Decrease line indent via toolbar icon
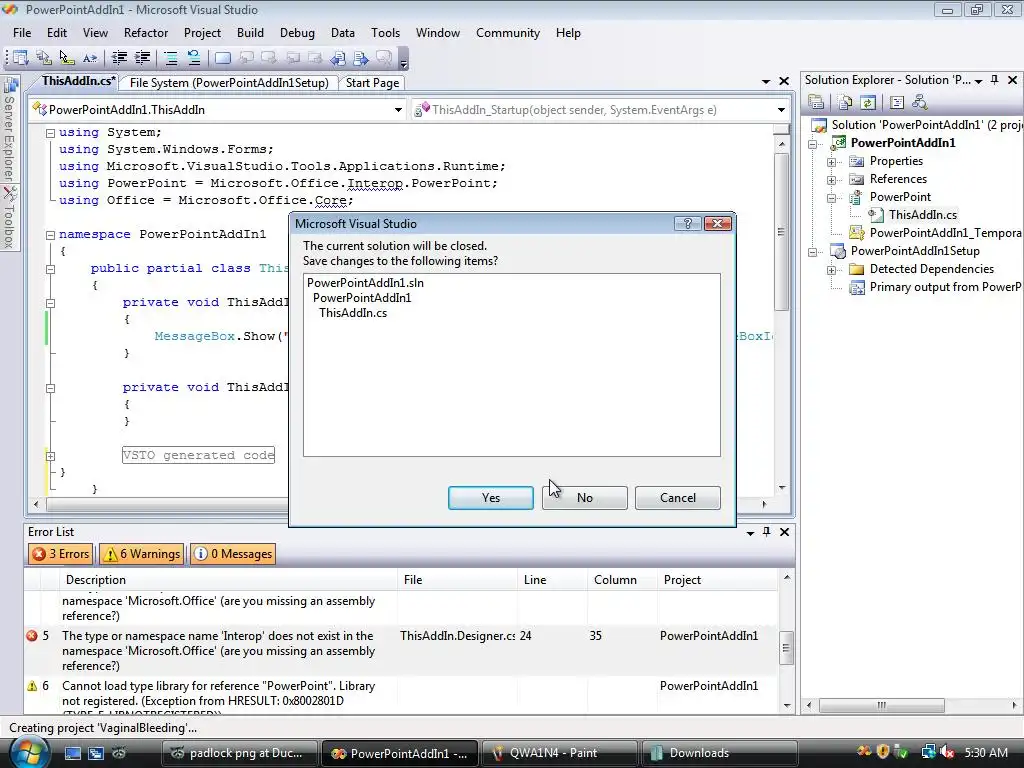Image resolution: width=1024 pixels, height=768 pixels. coord(119,58)
